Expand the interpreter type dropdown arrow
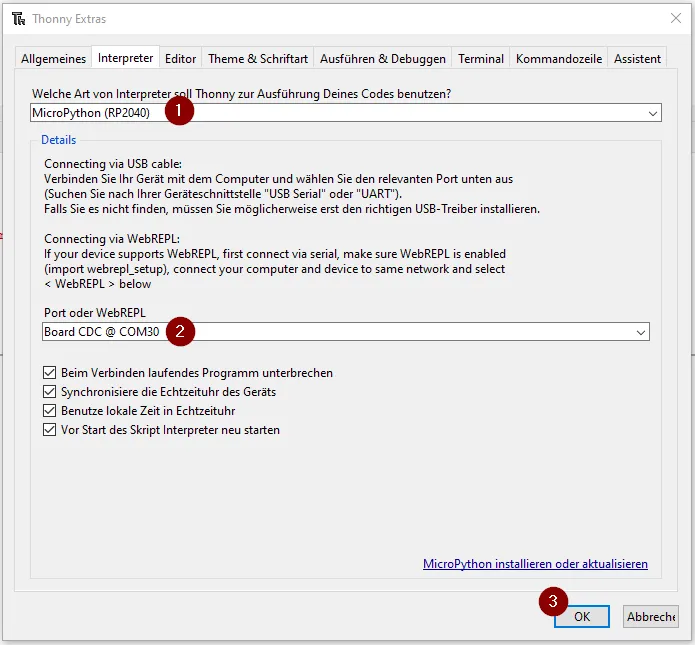695x645 pixels. coord(653,114)
